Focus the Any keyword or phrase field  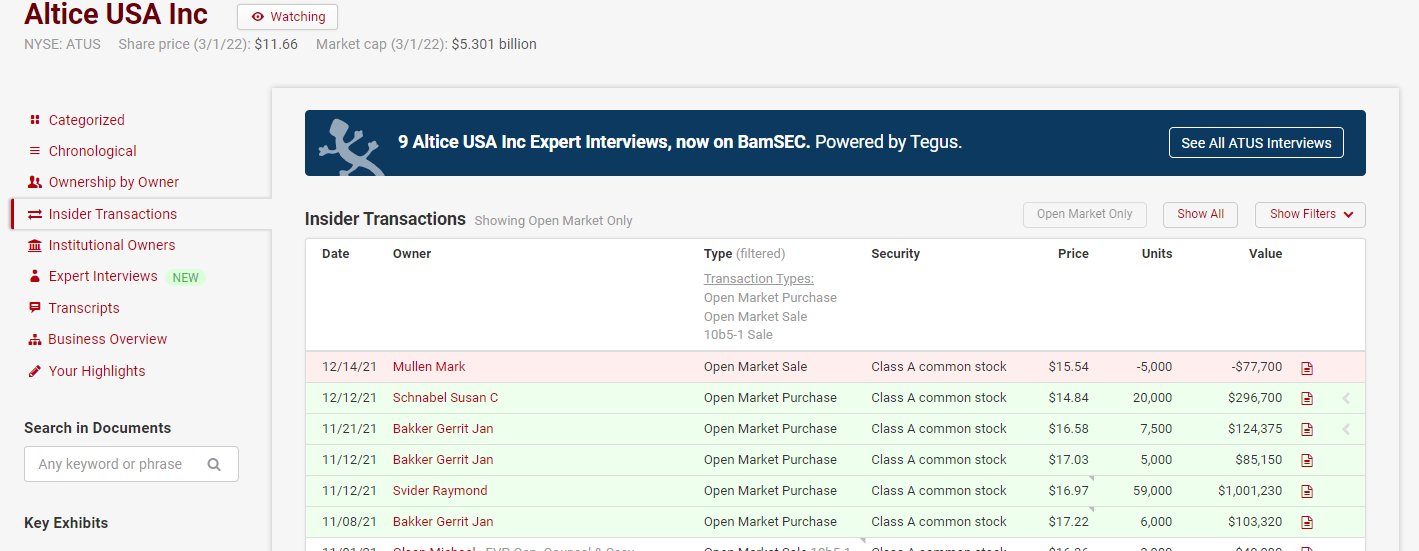[131, 464]
